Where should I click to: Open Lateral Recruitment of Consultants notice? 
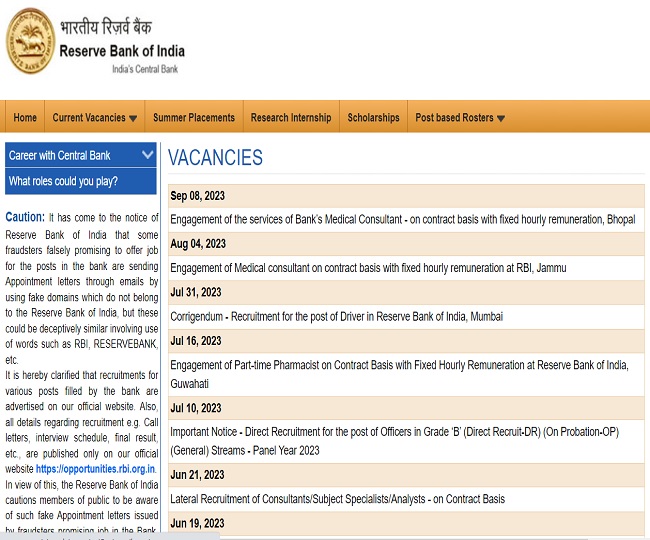(x=337, y=498)
